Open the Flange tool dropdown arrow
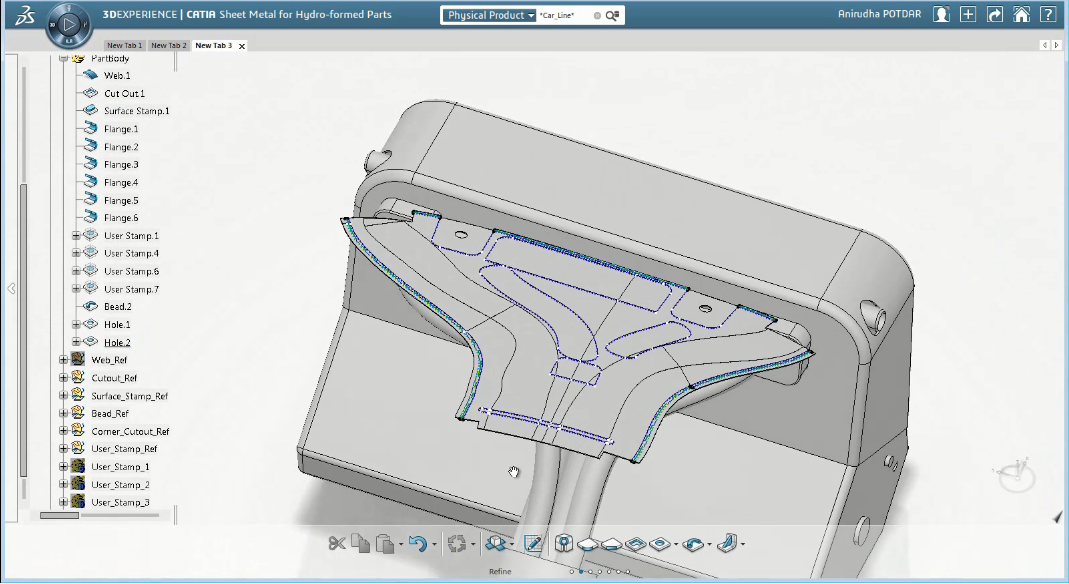 pyautogui.click(x=742, y=544)
